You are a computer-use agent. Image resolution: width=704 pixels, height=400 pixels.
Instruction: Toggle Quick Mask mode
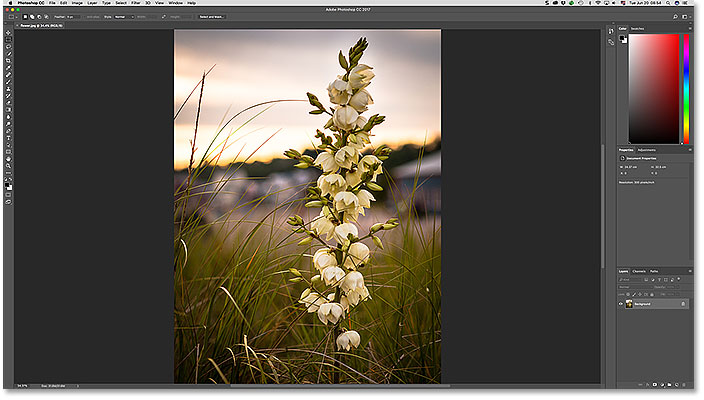8,195
